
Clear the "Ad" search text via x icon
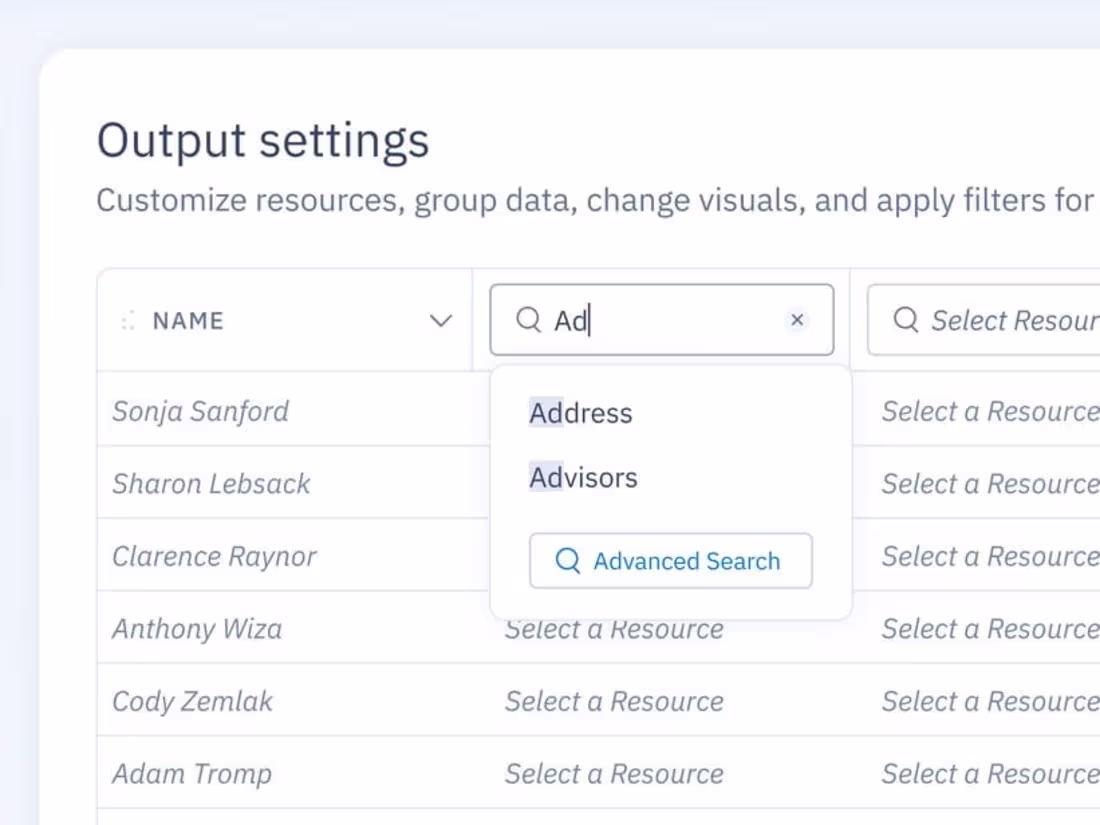pos(797,319)
